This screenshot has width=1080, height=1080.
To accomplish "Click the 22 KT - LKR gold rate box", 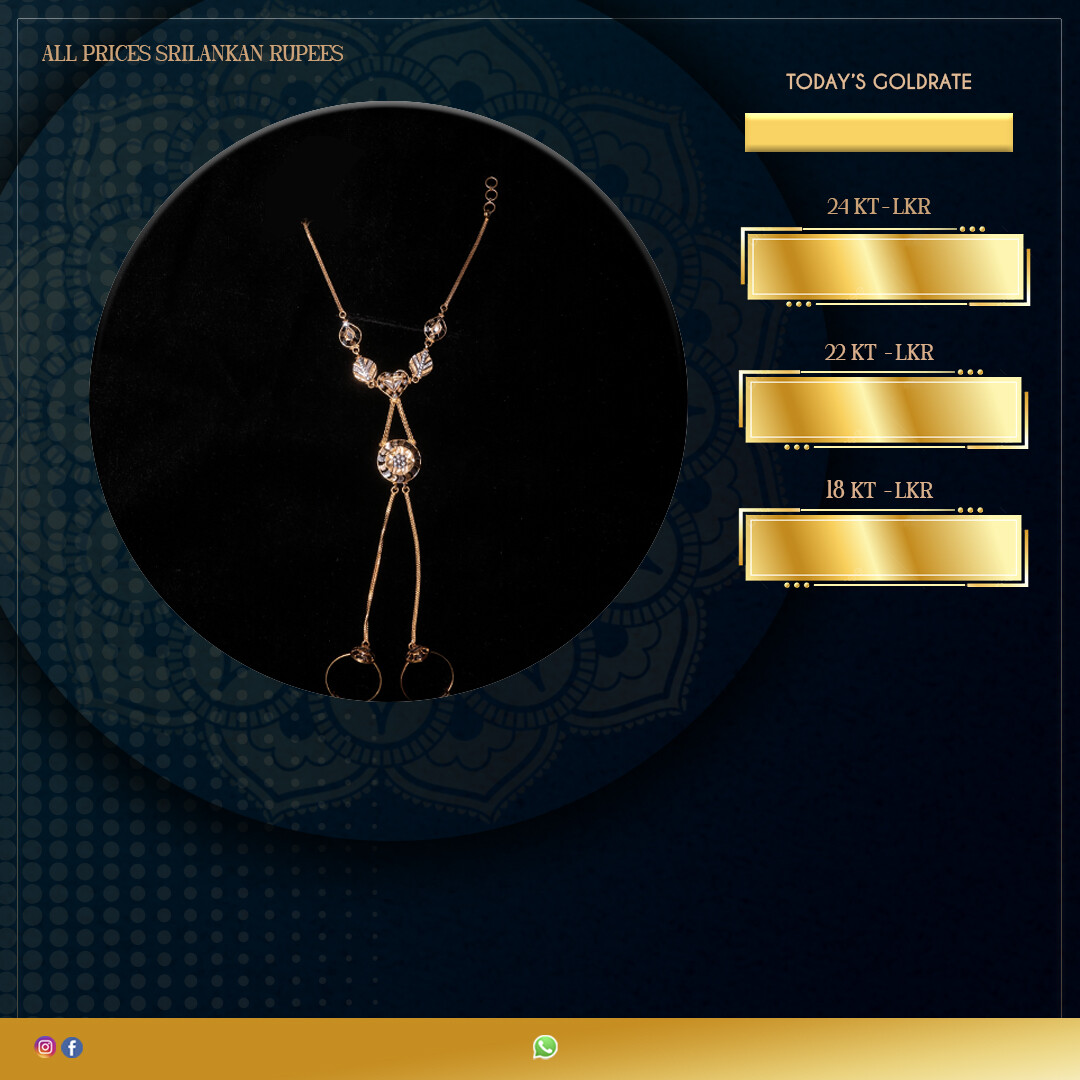I will (x=884, y=410).
